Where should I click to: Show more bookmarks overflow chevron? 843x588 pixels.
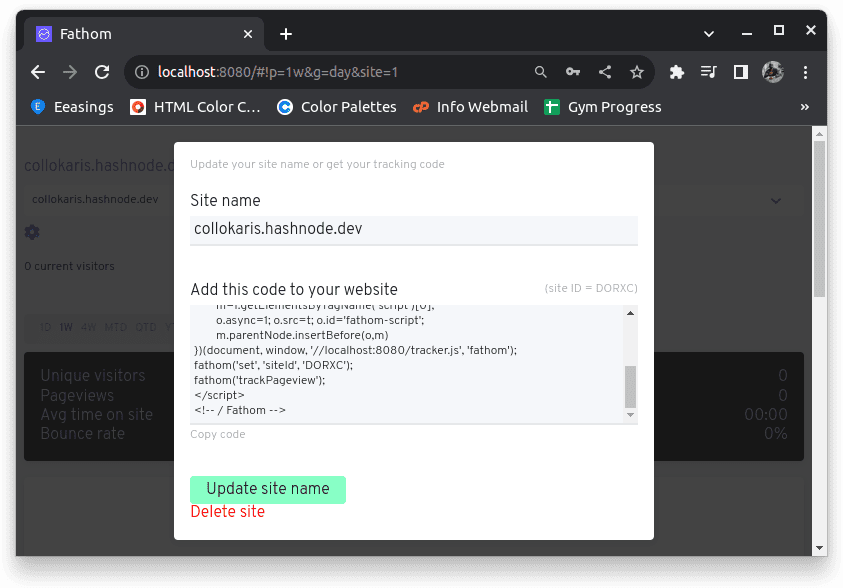[x=805, y=107]
